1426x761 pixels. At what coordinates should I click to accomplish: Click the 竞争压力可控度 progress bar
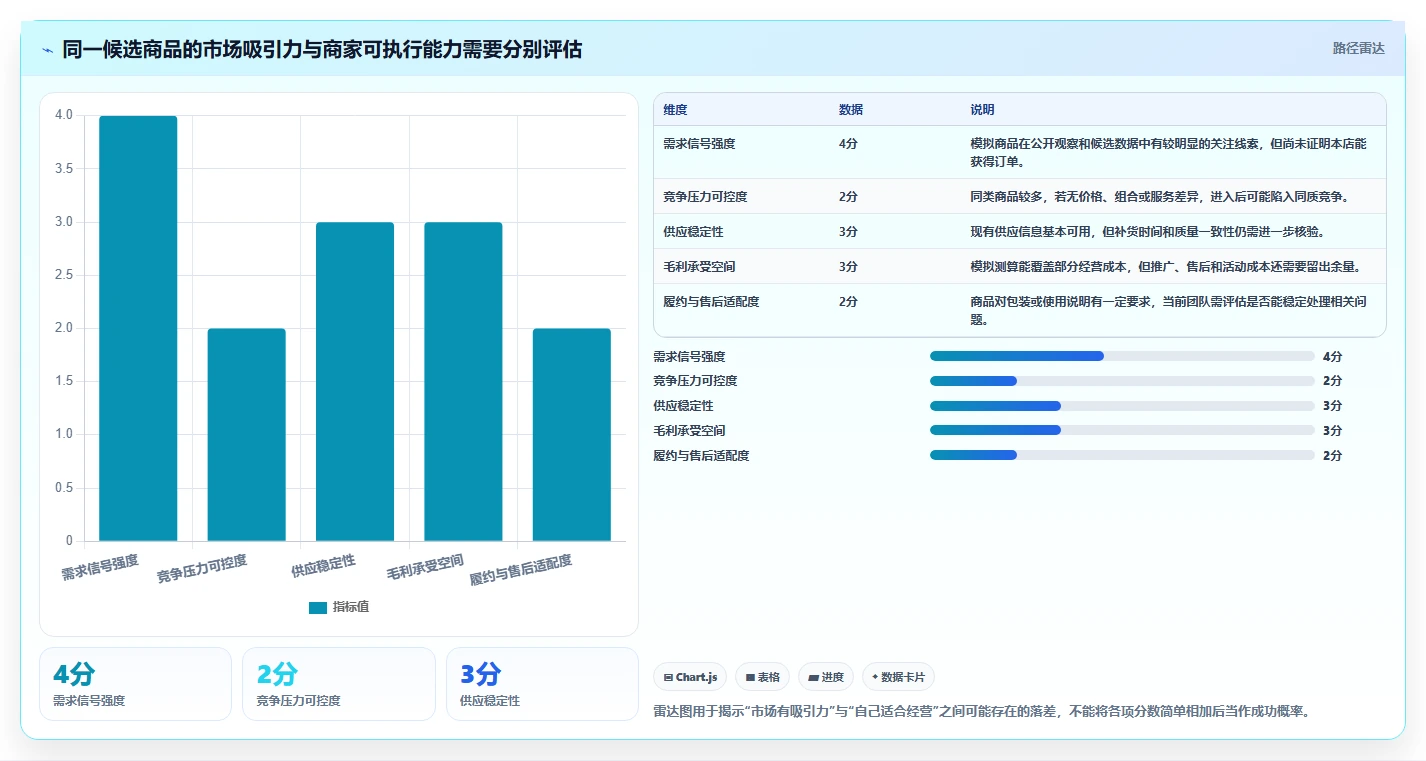pyautogui.click(x=1122, y=381)
